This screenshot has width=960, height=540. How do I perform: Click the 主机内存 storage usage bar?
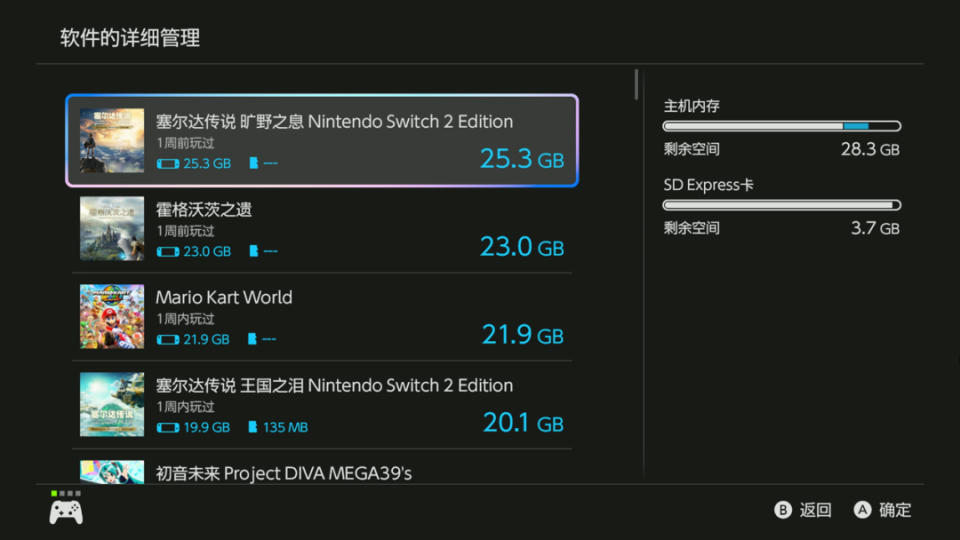(782, 126)
